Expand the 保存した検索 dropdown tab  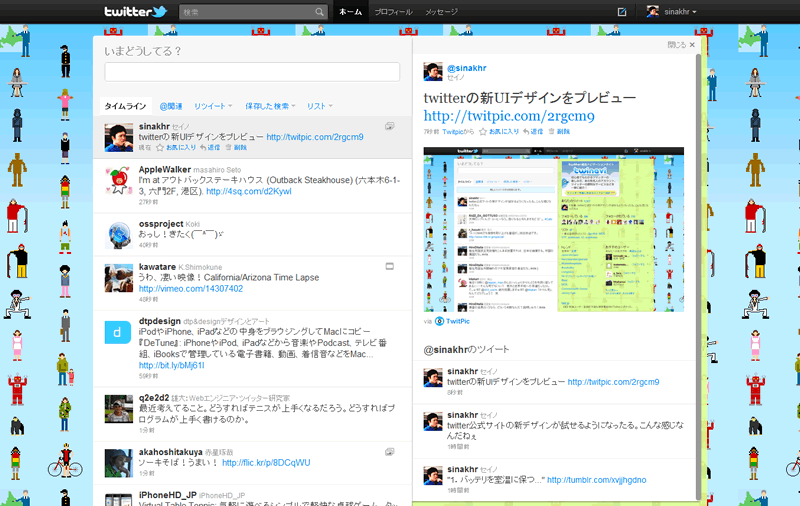[x=270, y=106]
